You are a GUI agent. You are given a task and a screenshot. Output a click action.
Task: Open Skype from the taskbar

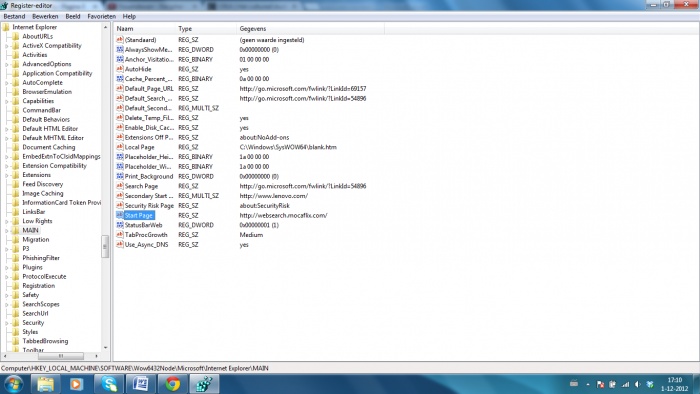coord(109,384)
